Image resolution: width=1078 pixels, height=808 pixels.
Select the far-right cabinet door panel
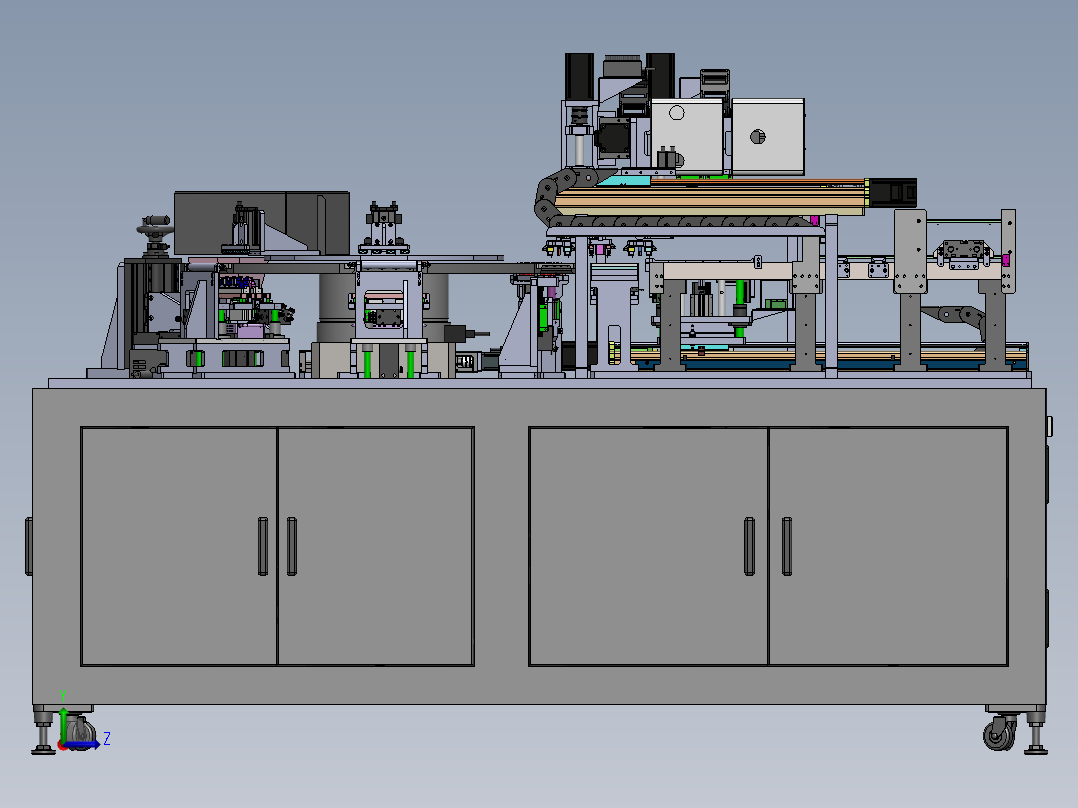click(888, 547)
